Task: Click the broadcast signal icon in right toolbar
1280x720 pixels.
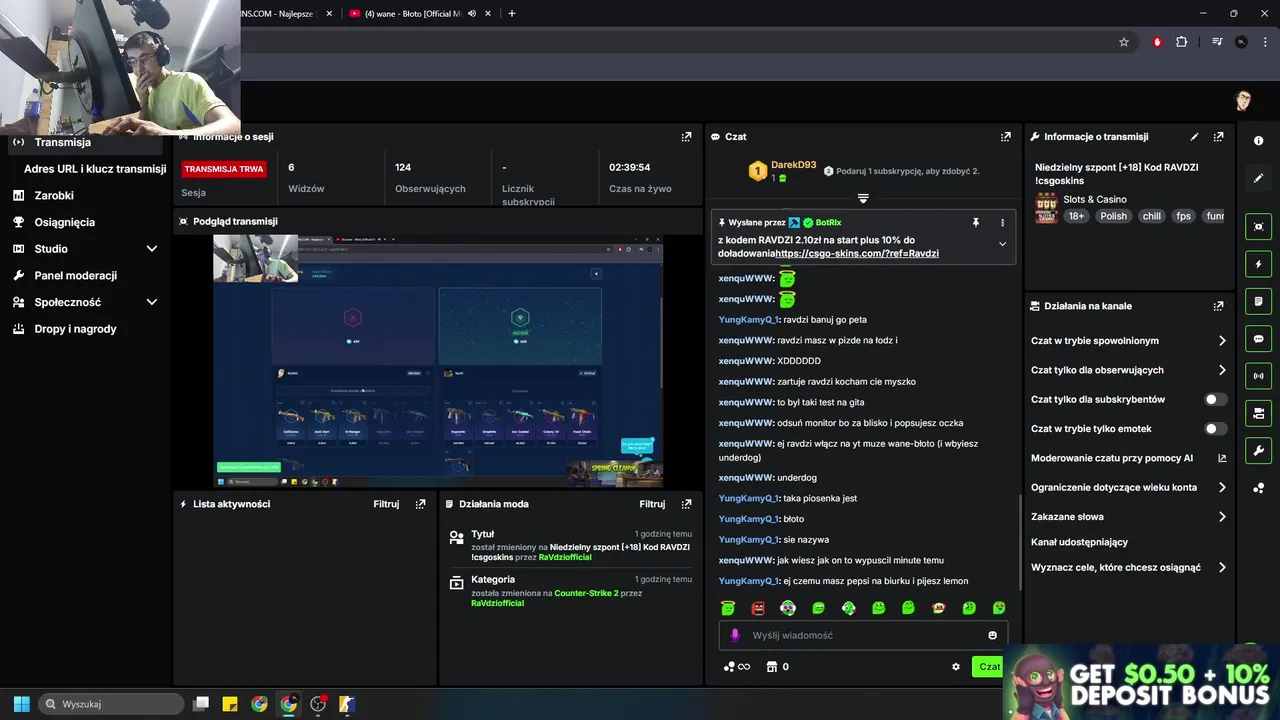Action: click(x=1258, y=376)
